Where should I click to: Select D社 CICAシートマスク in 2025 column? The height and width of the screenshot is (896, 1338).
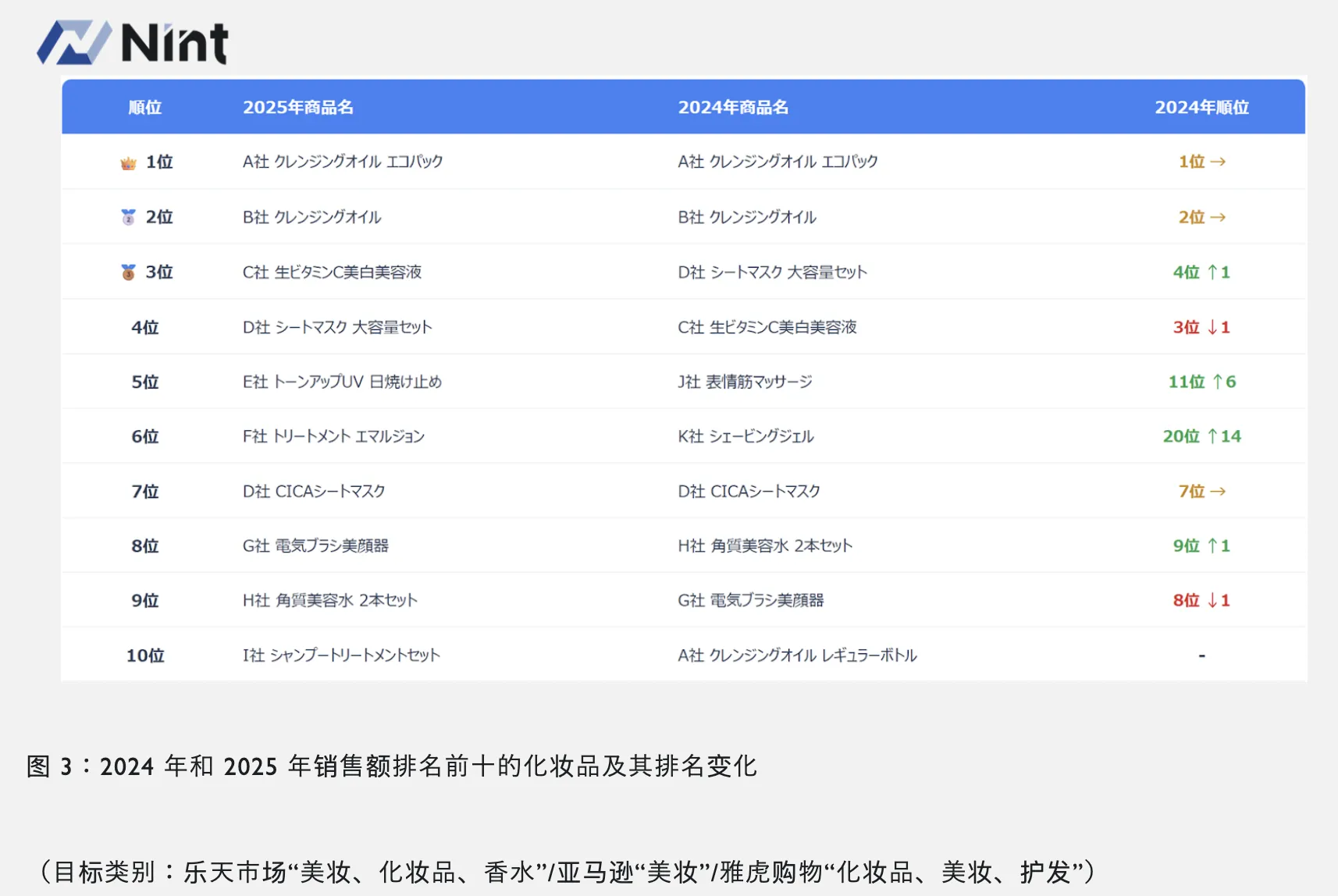pos(314,491)
